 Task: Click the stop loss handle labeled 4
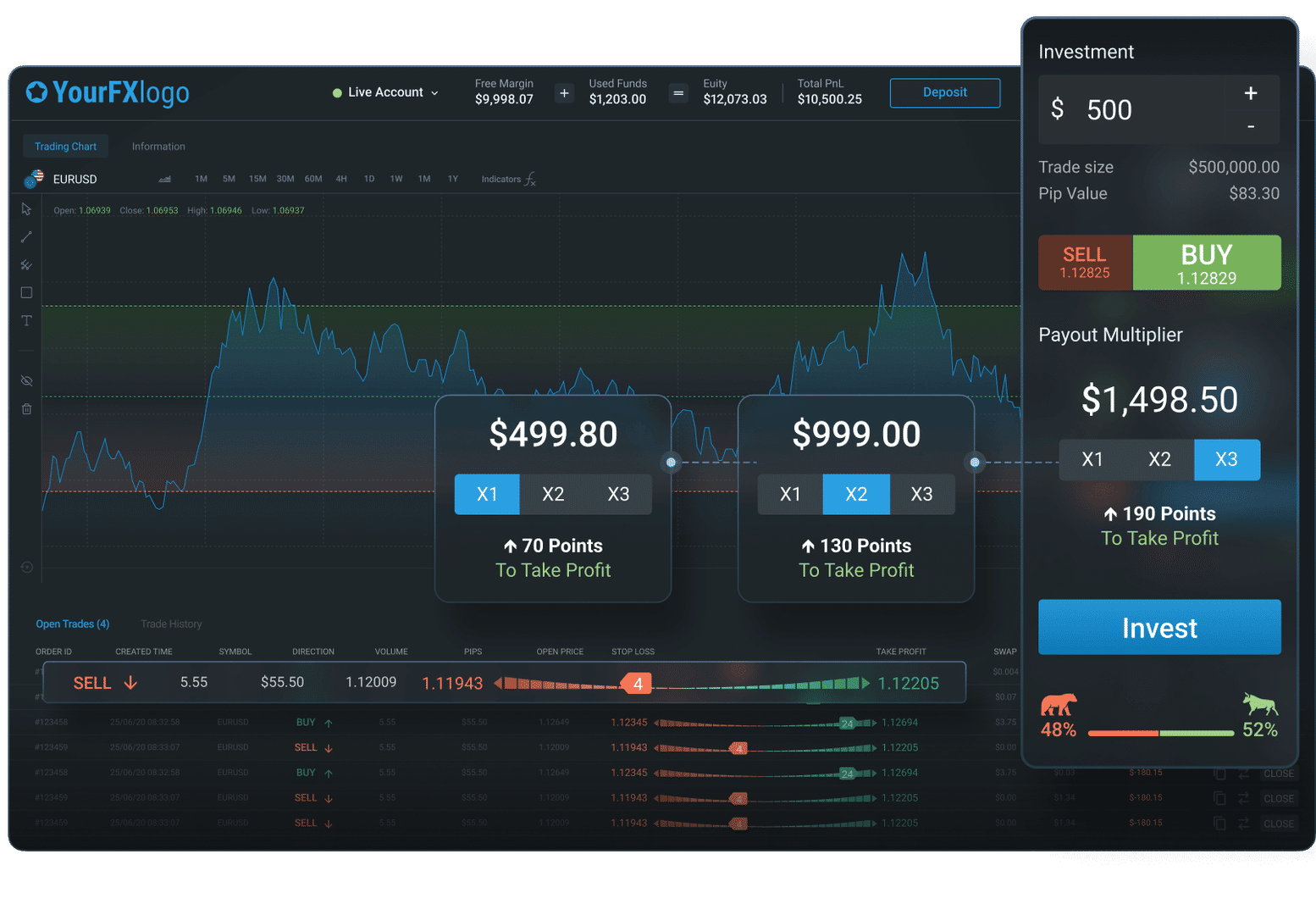pos(637,684)
